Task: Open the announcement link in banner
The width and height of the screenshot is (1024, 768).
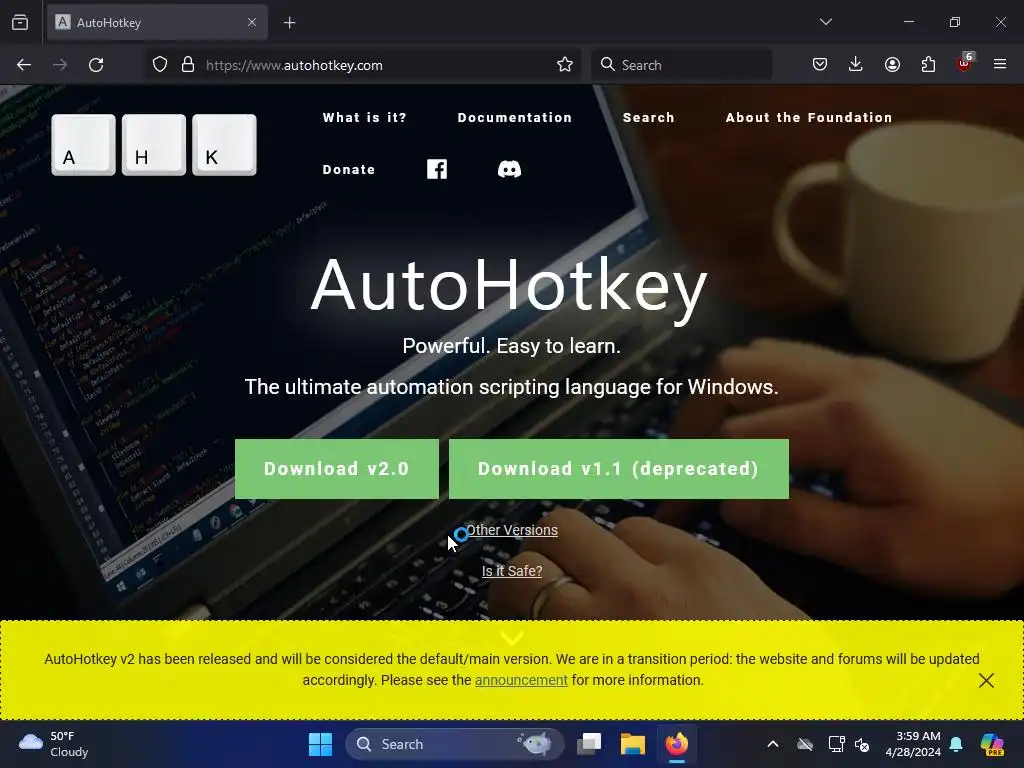Action: coord(521,680)
